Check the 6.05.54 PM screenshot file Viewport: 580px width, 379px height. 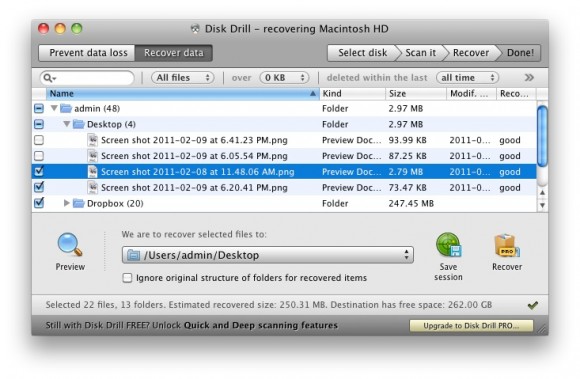(x=39, y=156)
